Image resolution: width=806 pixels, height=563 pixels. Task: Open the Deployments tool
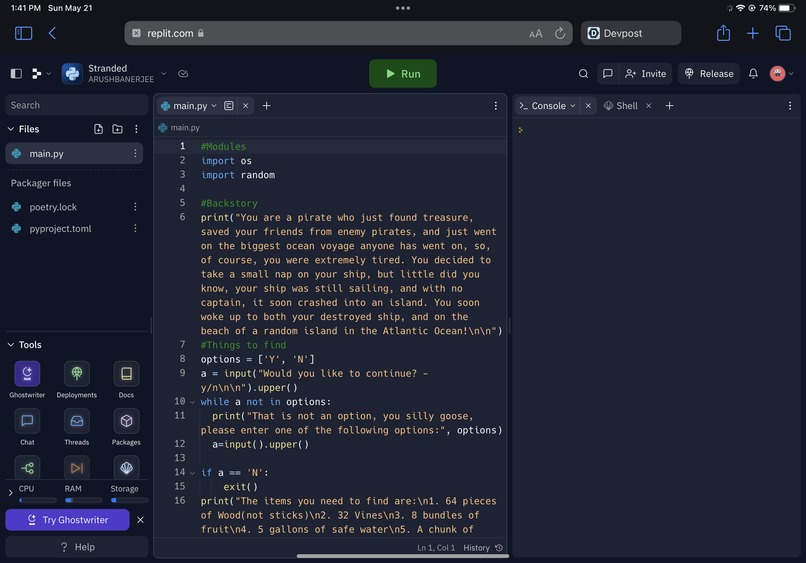point(77,379)
